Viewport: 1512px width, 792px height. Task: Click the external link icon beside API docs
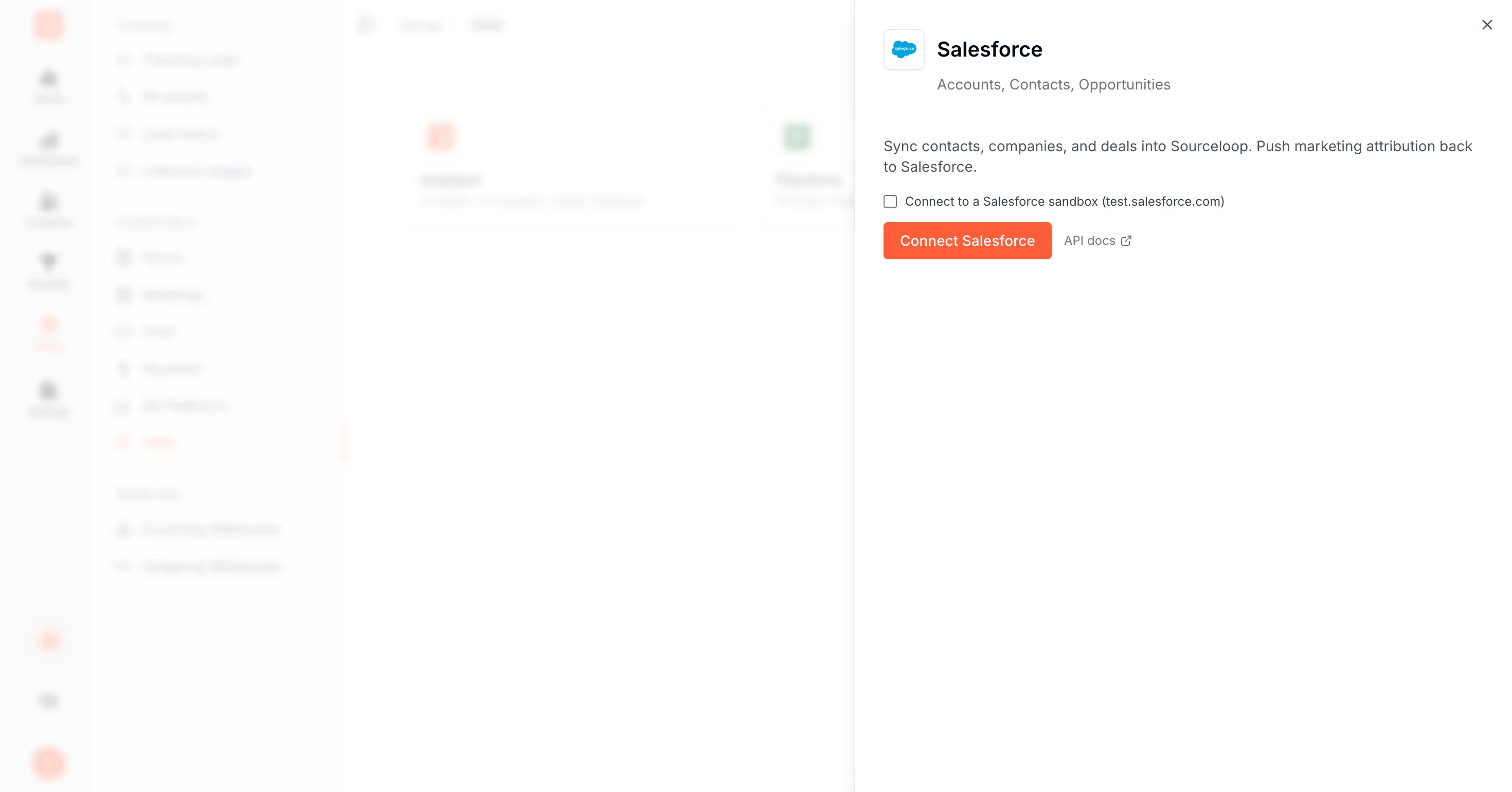pyautogui.click(x=1126, y=241)
